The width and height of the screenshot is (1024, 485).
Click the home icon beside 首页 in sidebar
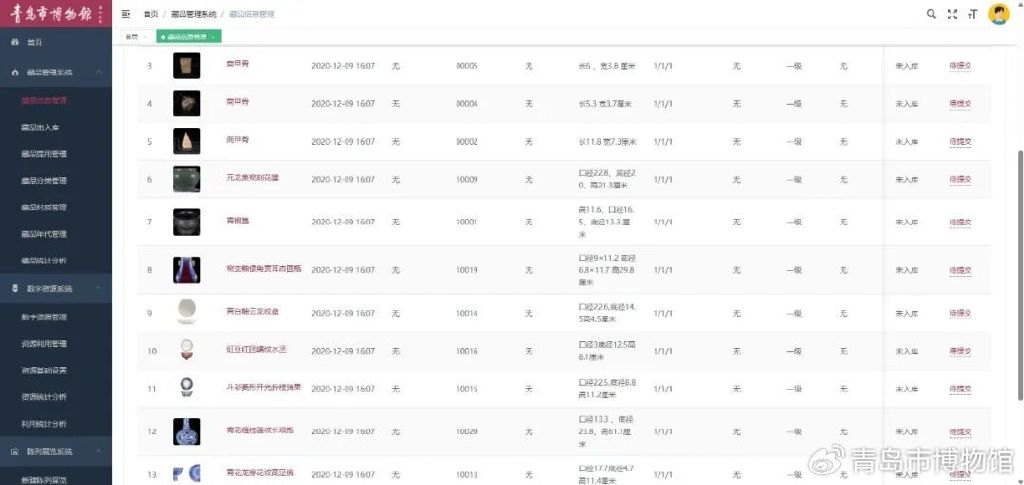point(14,42)
